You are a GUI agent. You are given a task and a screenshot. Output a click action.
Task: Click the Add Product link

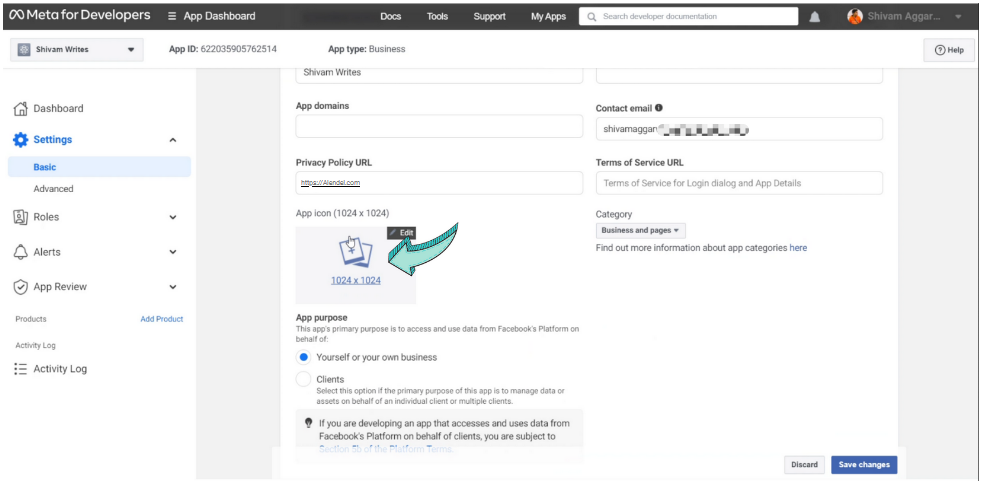click(x=162, y=319)
